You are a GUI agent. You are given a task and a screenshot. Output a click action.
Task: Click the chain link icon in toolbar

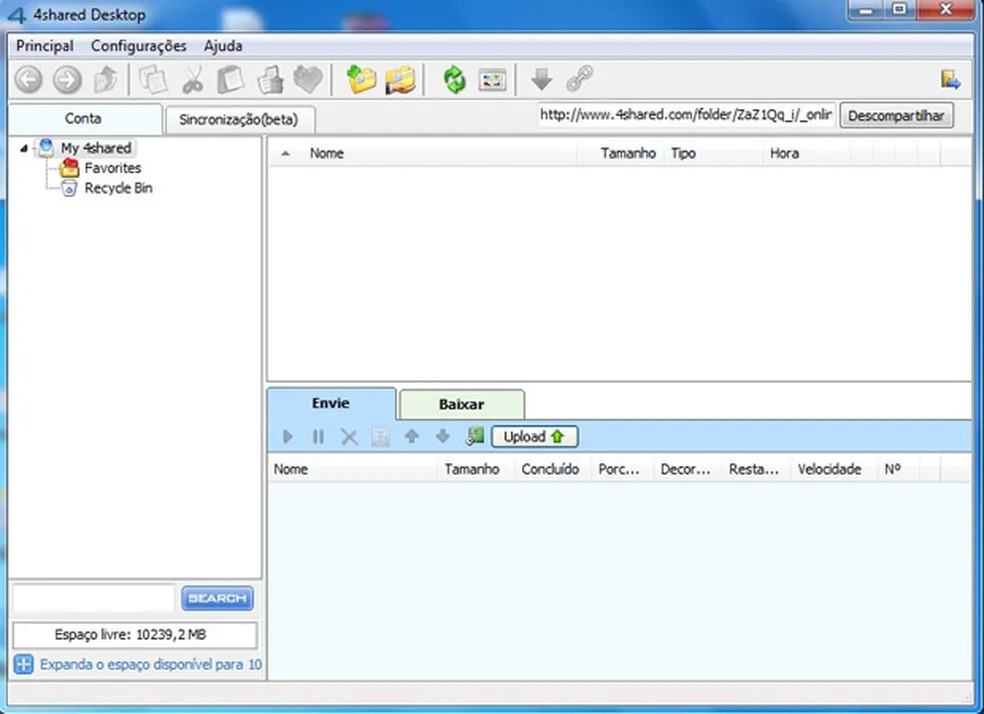(x=580, y=80)
